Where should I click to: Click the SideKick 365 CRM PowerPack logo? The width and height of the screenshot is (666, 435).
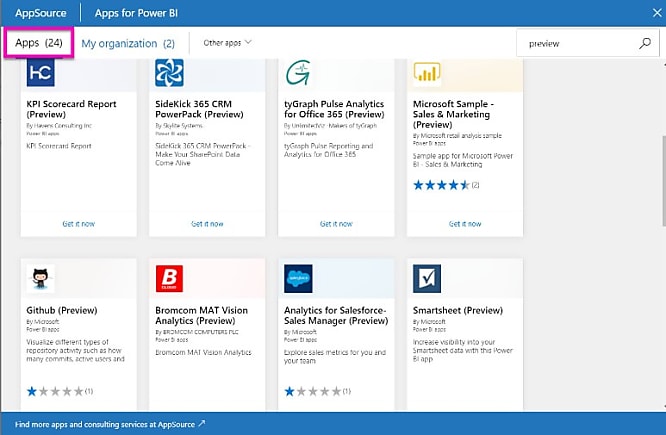[169, 73]
